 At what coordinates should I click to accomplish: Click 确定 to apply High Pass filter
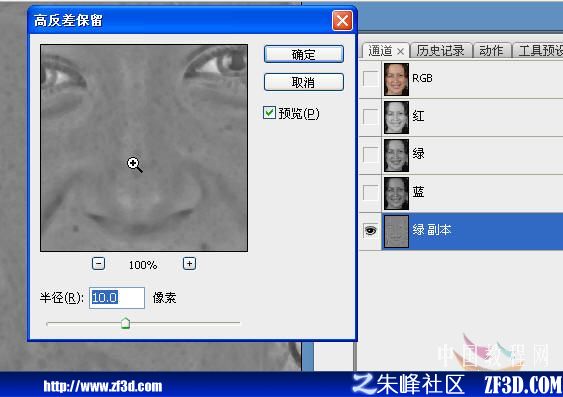tap(303, 54)
